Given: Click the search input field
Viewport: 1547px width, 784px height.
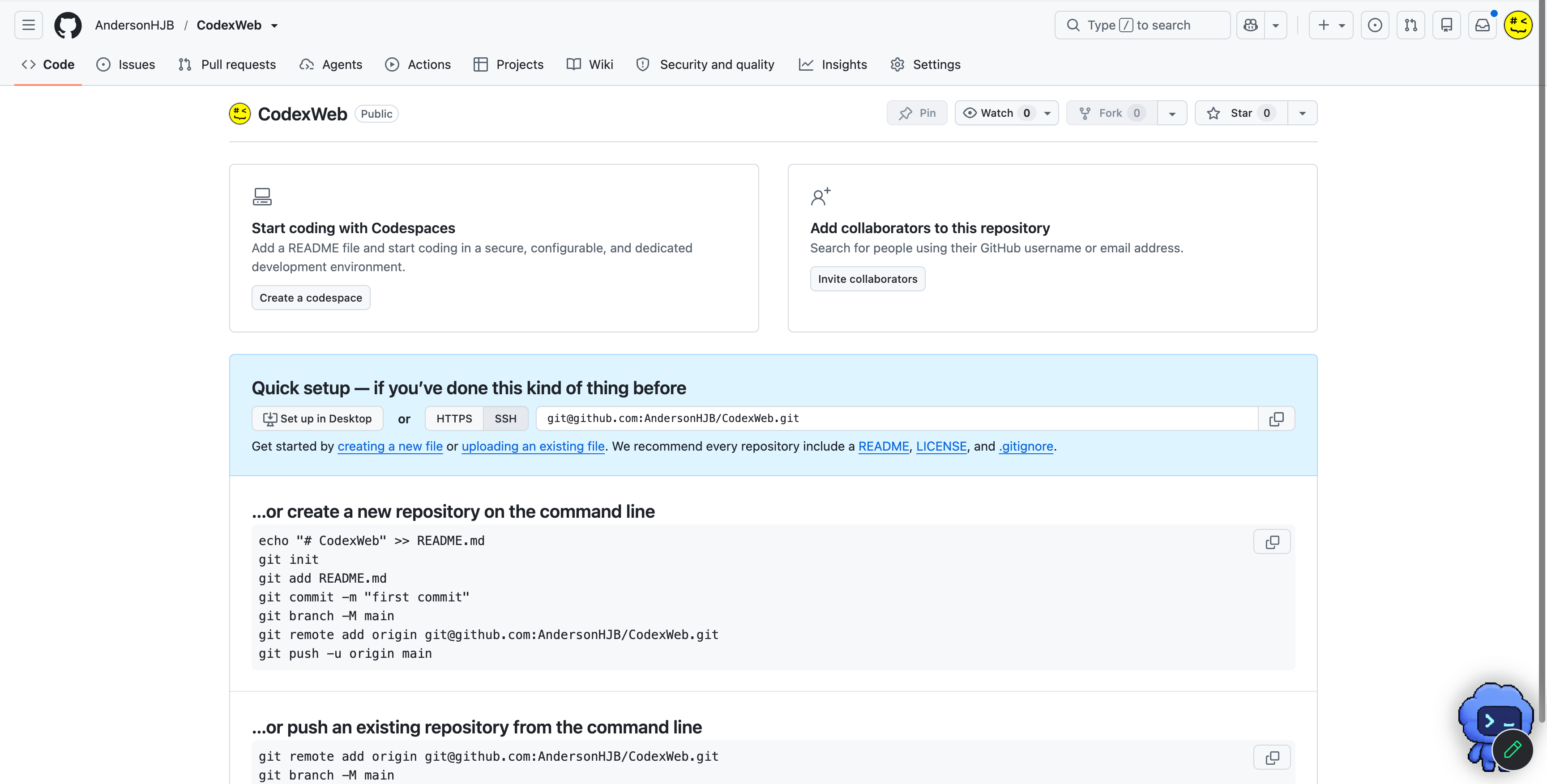Looking at the screenshot, I should pos(1142,25).
